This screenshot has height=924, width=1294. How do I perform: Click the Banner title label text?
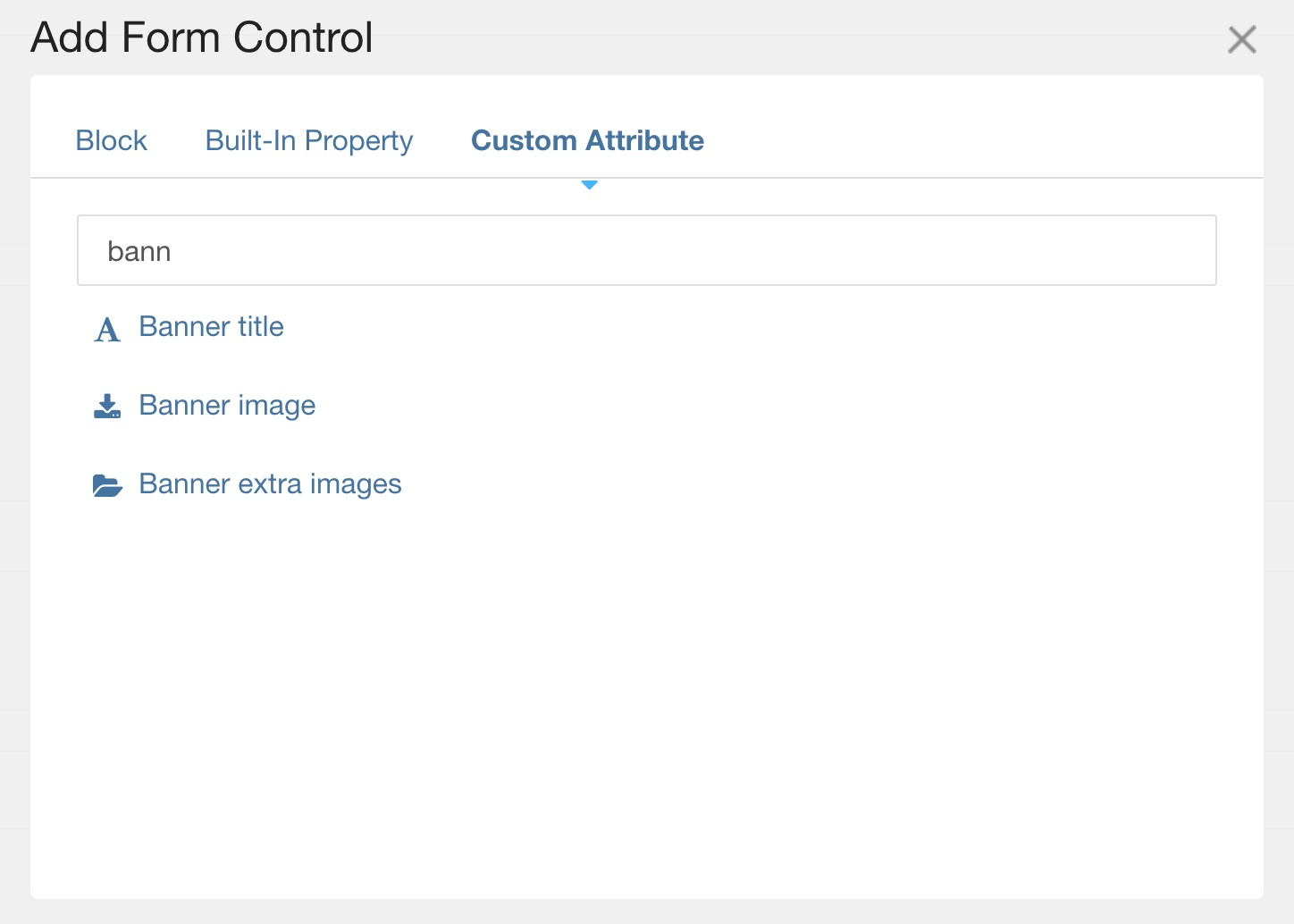[x=211, y=327]
